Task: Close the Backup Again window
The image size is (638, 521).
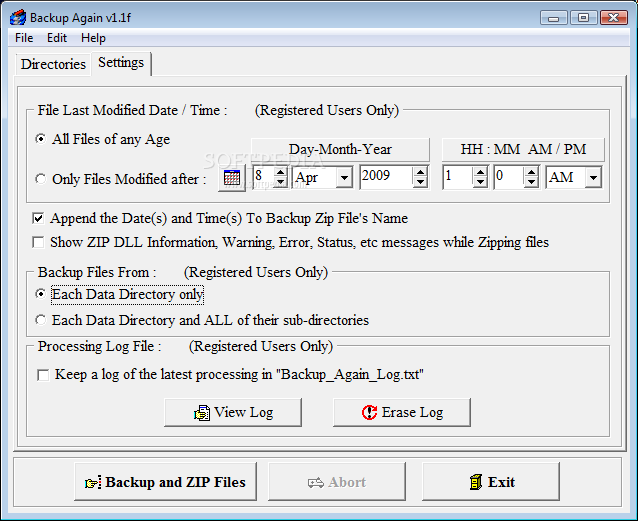Action: coord(614,18)
